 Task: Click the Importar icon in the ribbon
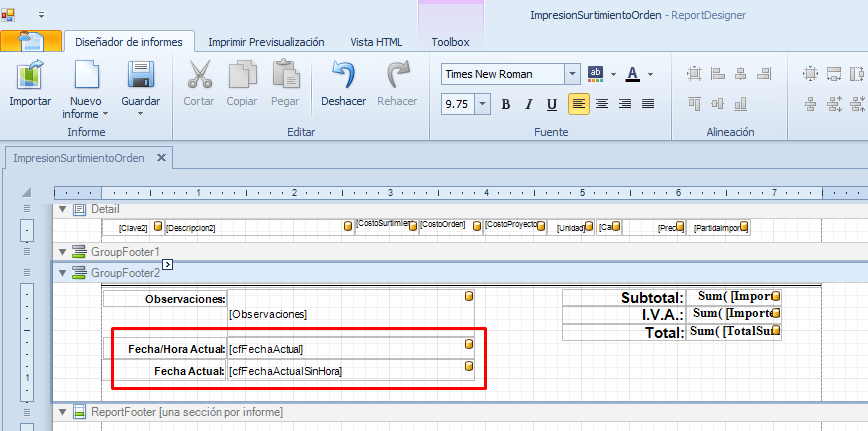(x=30, y=76)
